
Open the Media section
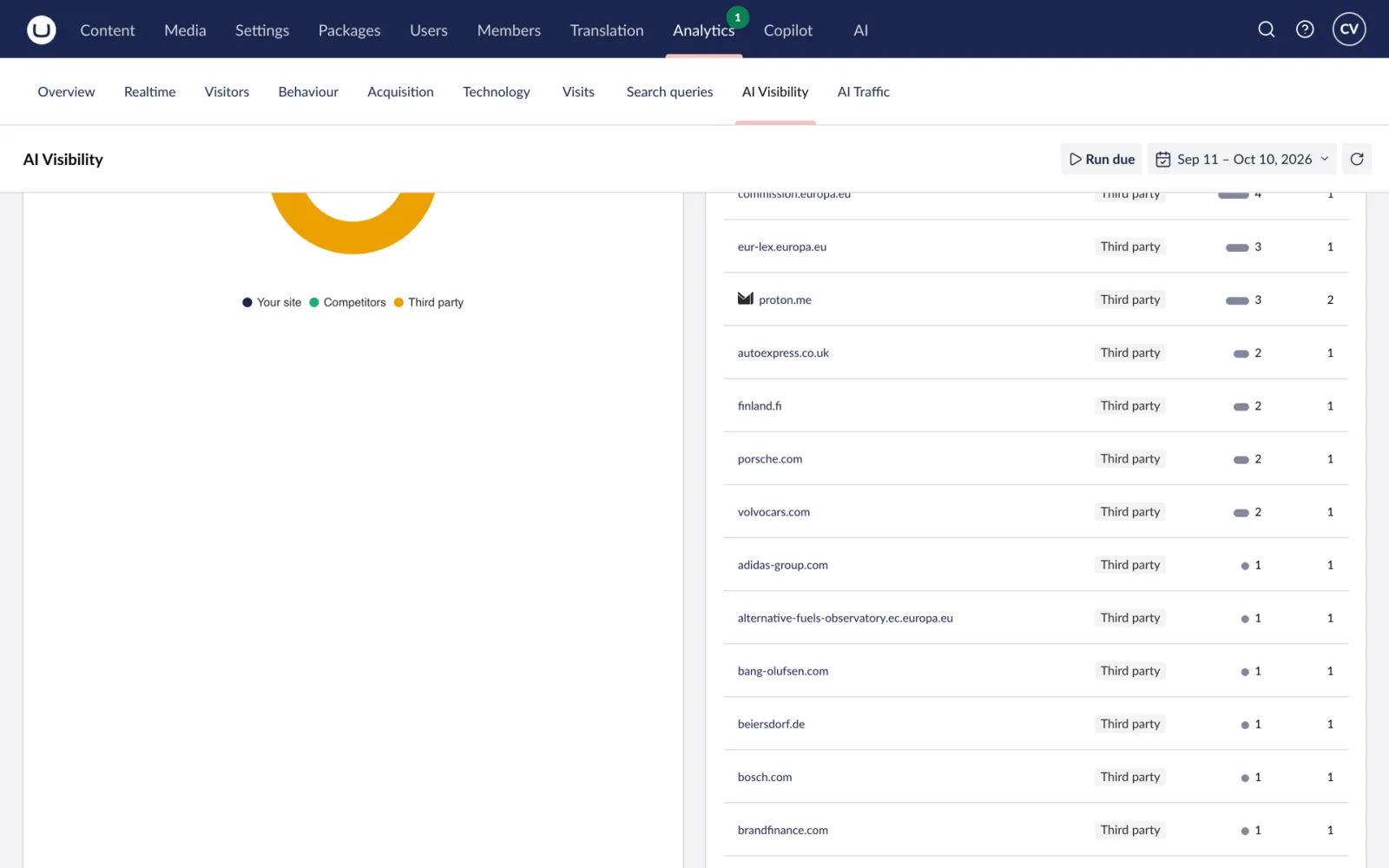click(185, 30)
